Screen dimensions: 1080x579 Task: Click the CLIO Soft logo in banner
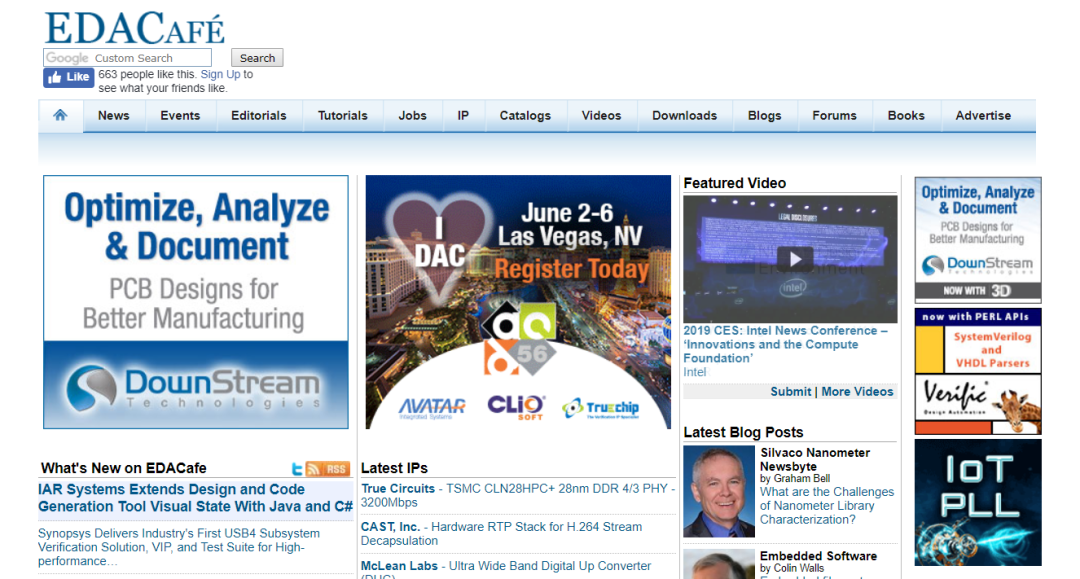[x=517, y=407]
